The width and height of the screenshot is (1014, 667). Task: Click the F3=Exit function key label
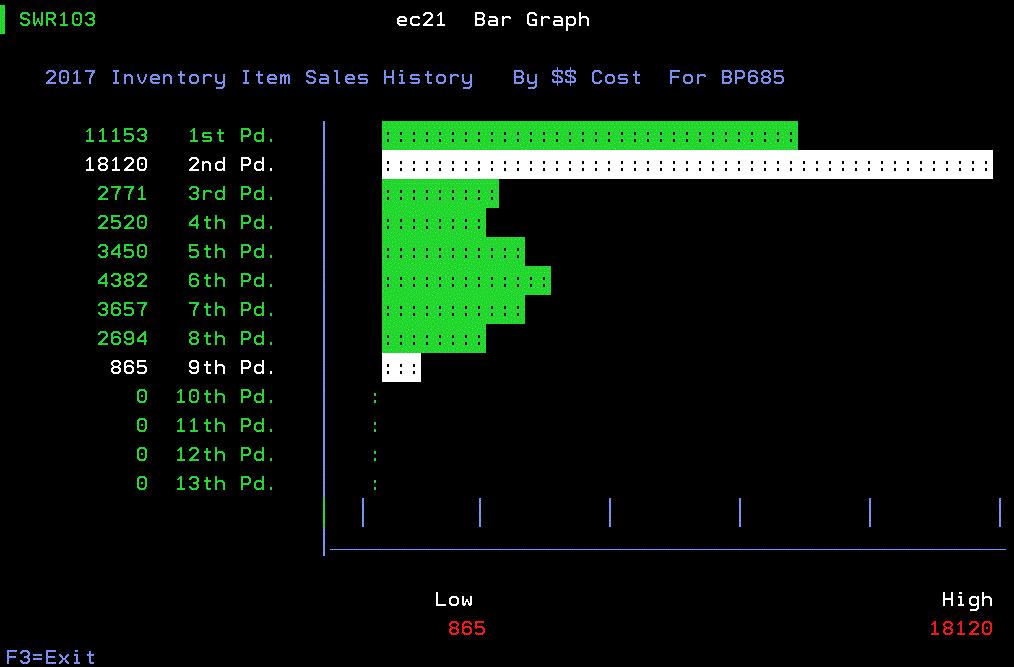pos(51,657)
